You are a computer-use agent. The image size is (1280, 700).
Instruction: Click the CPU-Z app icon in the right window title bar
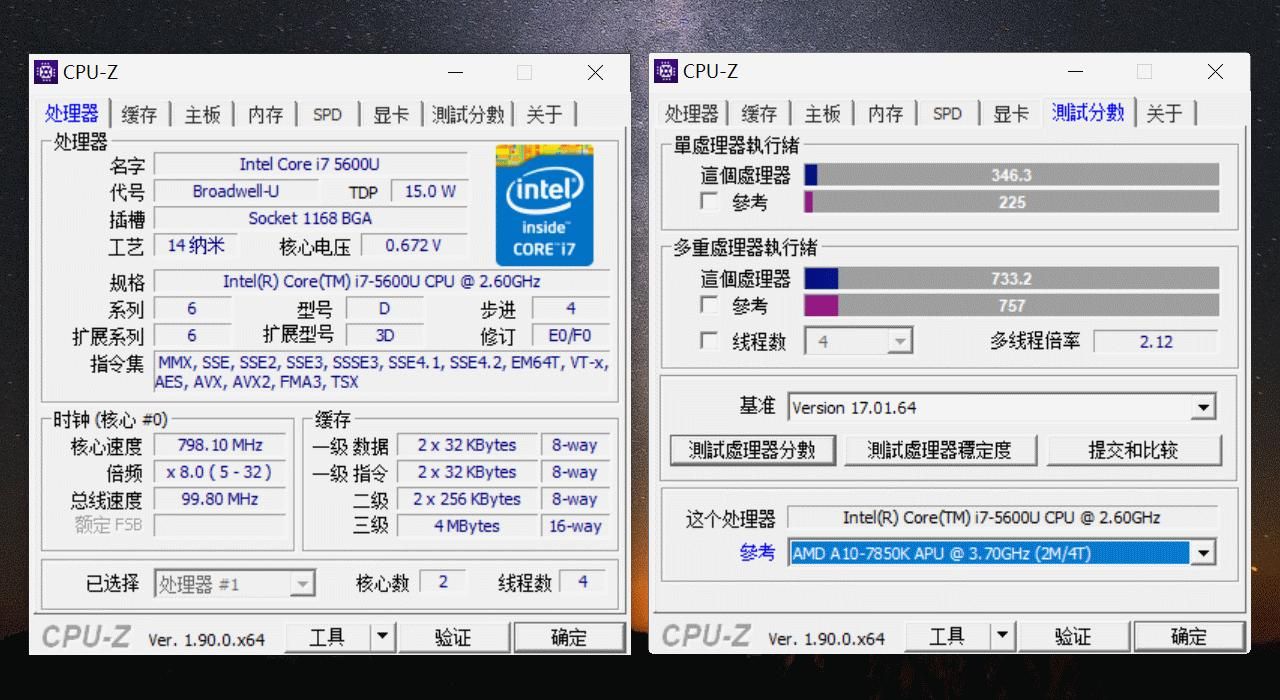tap(666, 71)
